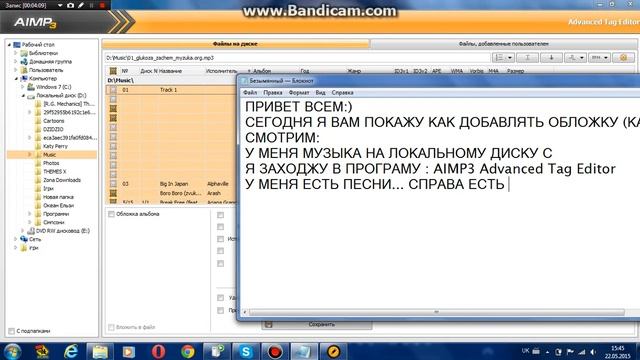Open the Windows Start menu
The height and width of the screenshot is (360, 640).
click(12, 351)
